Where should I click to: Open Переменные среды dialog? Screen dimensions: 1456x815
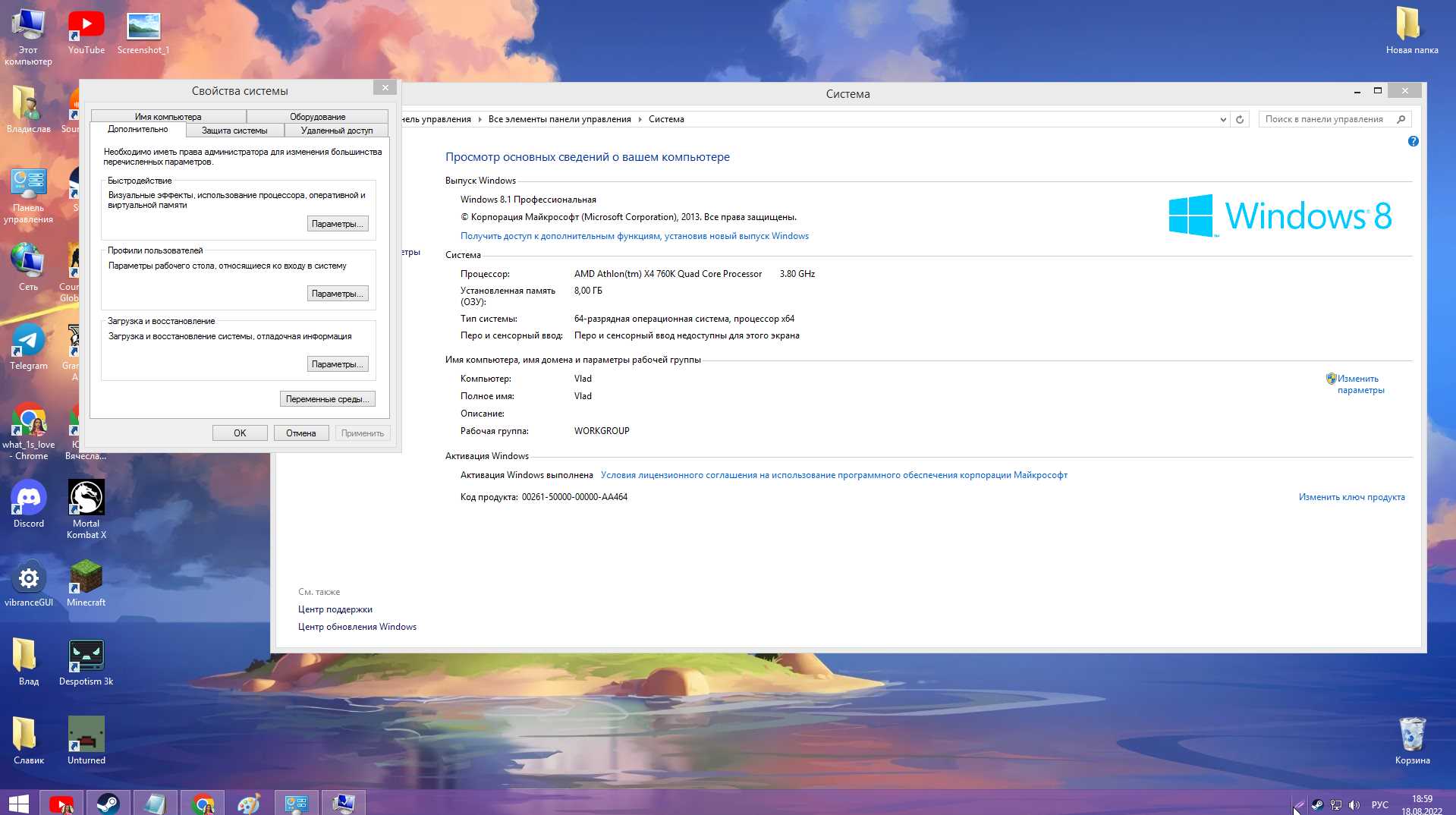tap(328, 399)
